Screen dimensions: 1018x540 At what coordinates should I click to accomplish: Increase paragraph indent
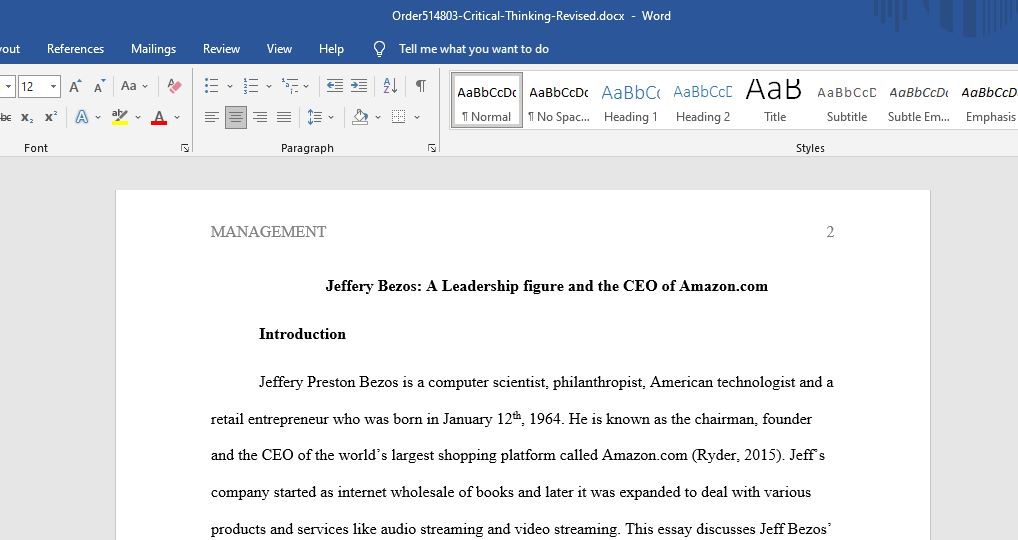tap(358, 86)
